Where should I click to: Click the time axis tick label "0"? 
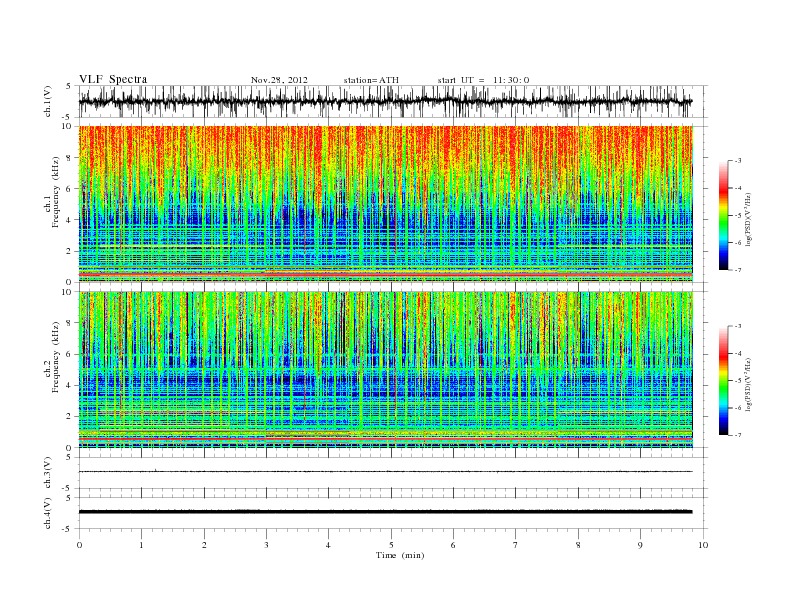pyautogui.click(x=79, y=545)
